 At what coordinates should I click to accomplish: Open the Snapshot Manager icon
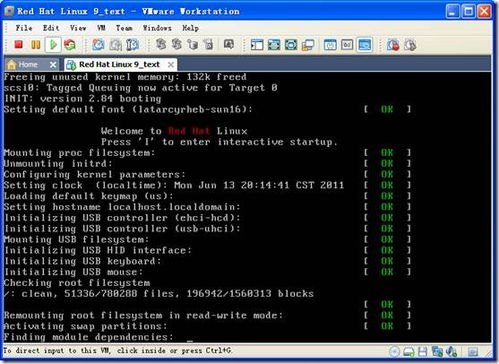(x=133, y=44)
